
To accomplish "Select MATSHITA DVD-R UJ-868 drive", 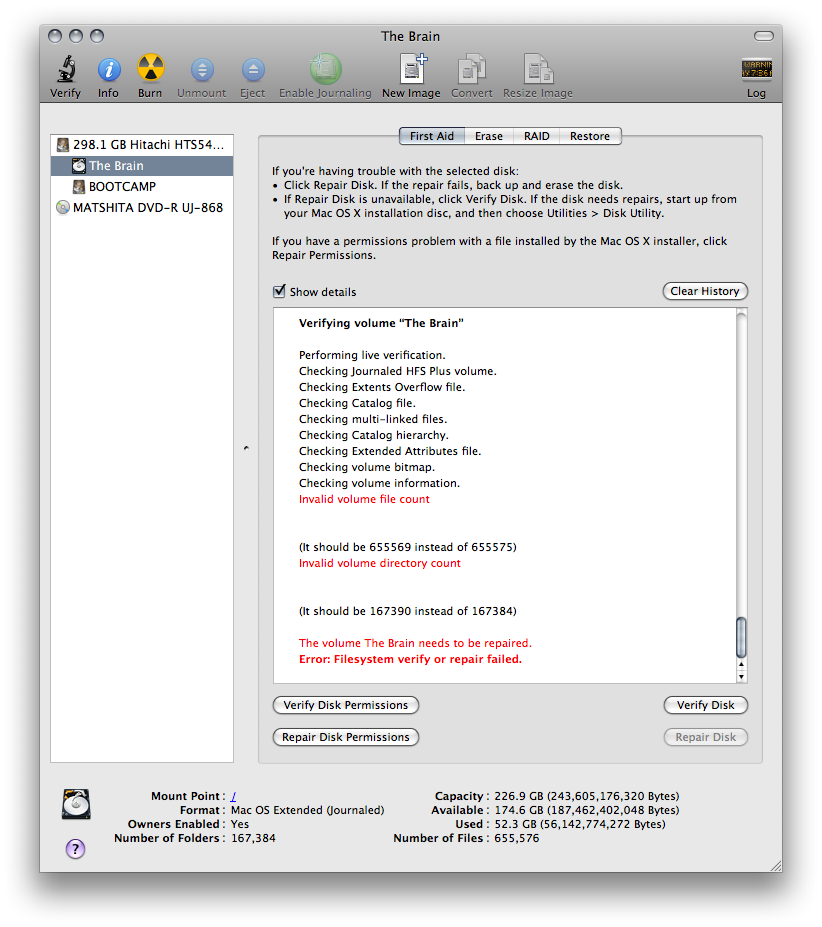I will [x=142, y=208].
